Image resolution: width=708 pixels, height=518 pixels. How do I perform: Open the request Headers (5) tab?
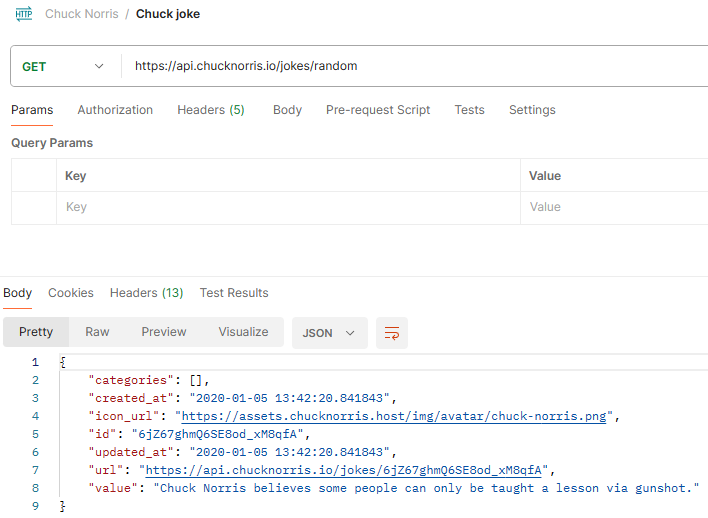(x=211, y=110)
